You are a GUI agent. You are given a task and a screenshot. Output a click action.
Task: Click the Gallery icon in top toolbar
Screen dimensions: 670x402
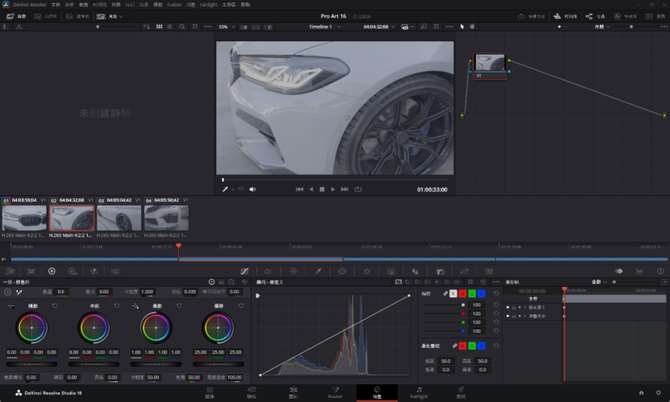tap(13, 17)
